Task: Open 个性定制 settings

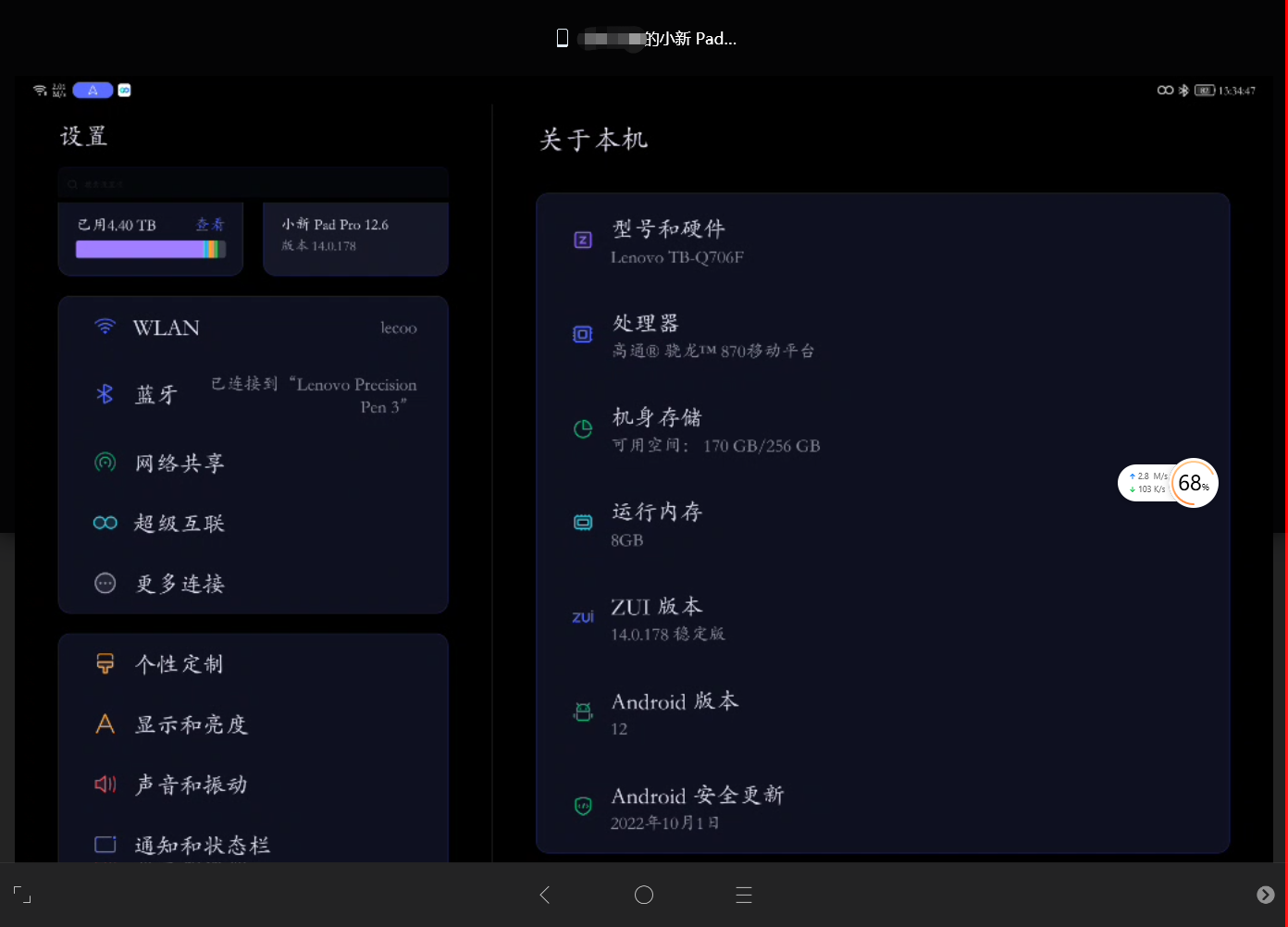Action: (254, 663)
